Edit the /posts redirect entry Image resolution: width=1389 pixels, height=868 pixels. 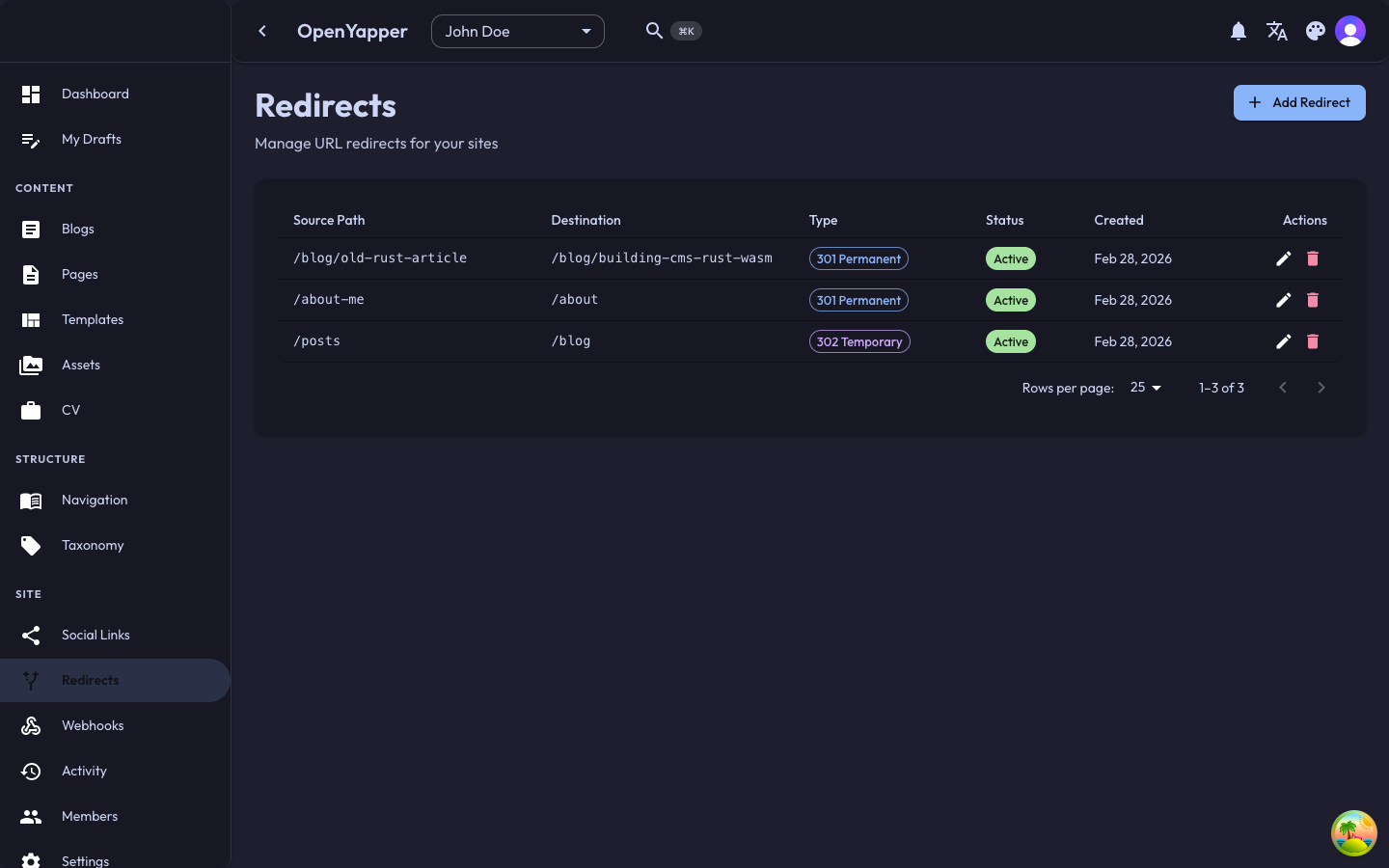(1283, 341)
